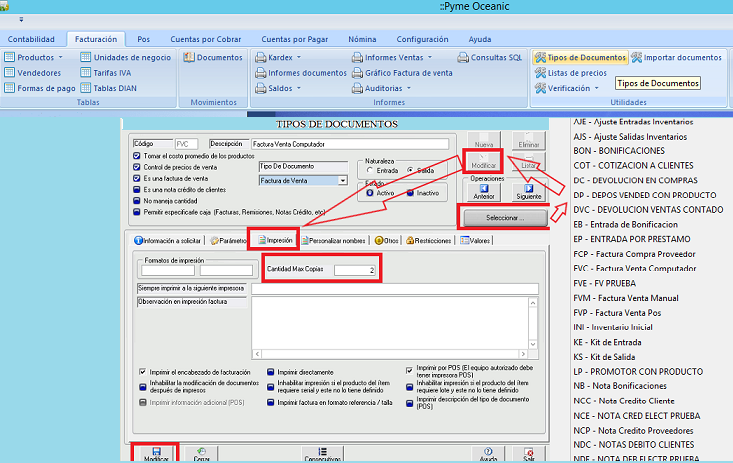This screenshot has width=733, height=463.
Task: Click the Saldos printer icon
Action: (260, 88)
